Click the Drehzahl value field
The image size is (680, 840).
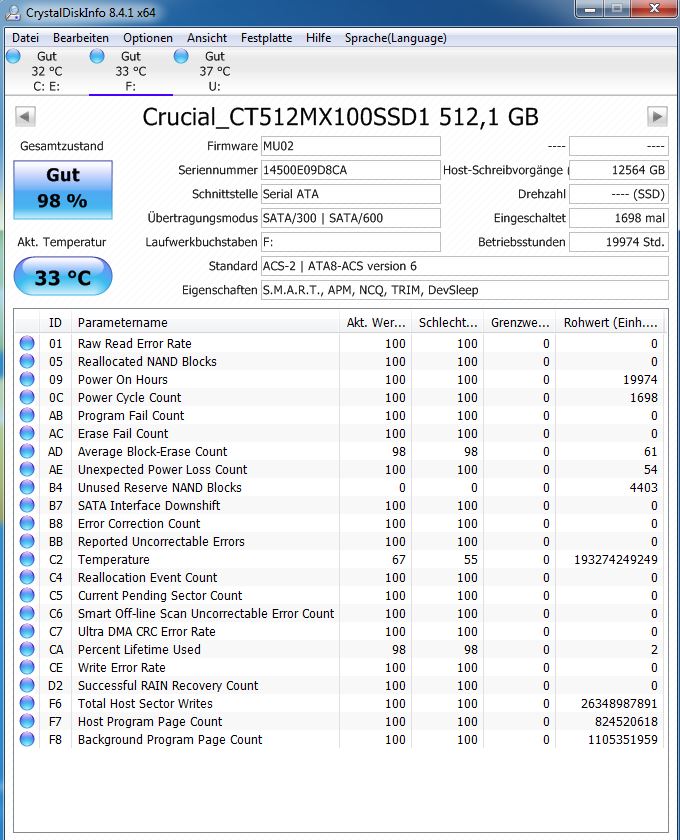pos(619,194)
